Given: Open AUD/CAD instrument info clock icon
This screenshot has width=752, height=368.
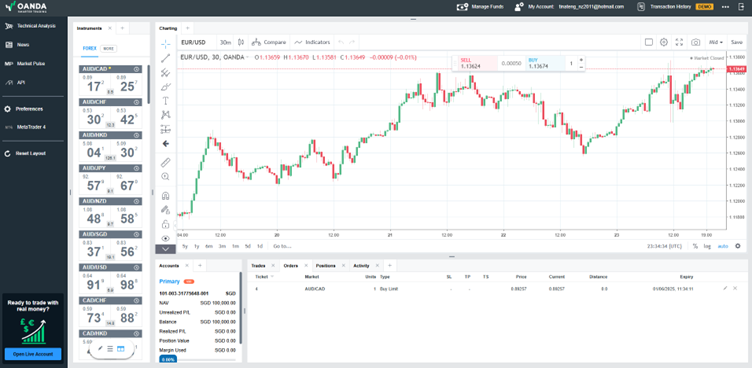Looking at the screenshot, I should click(137, 70).
